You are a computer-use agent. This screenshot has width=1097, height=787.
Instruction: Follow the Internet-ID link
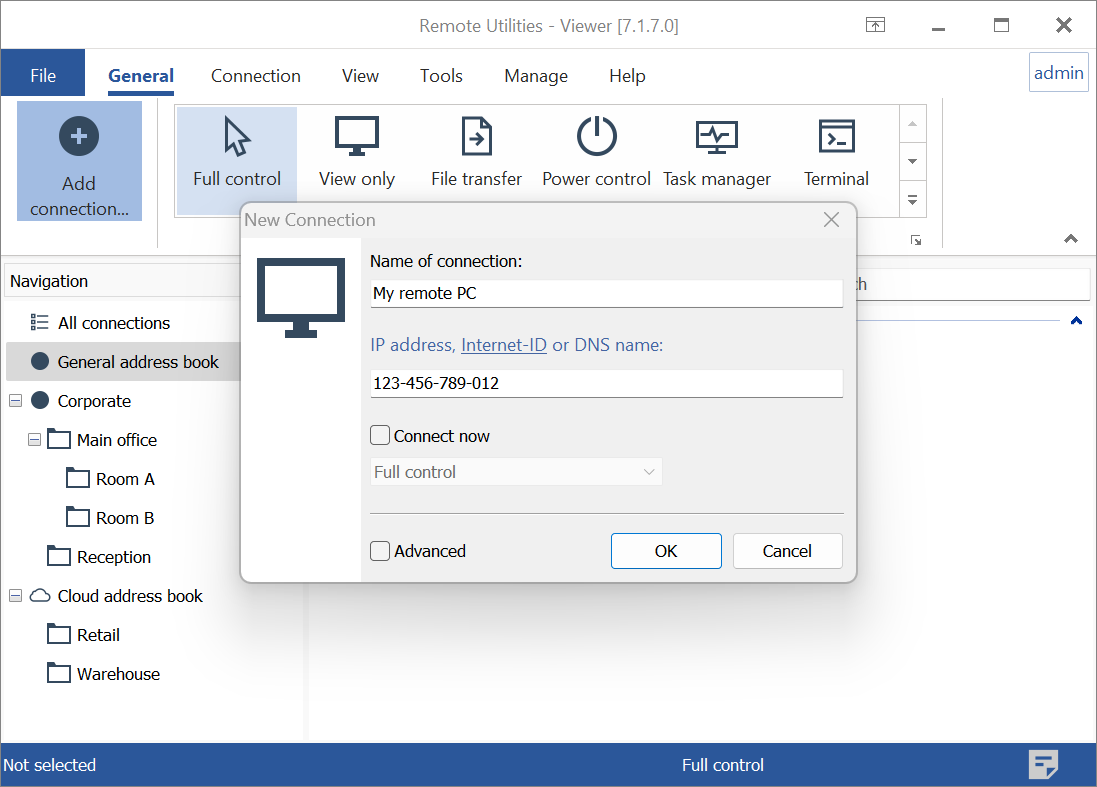pyautogui.click(x=503, y=345)
